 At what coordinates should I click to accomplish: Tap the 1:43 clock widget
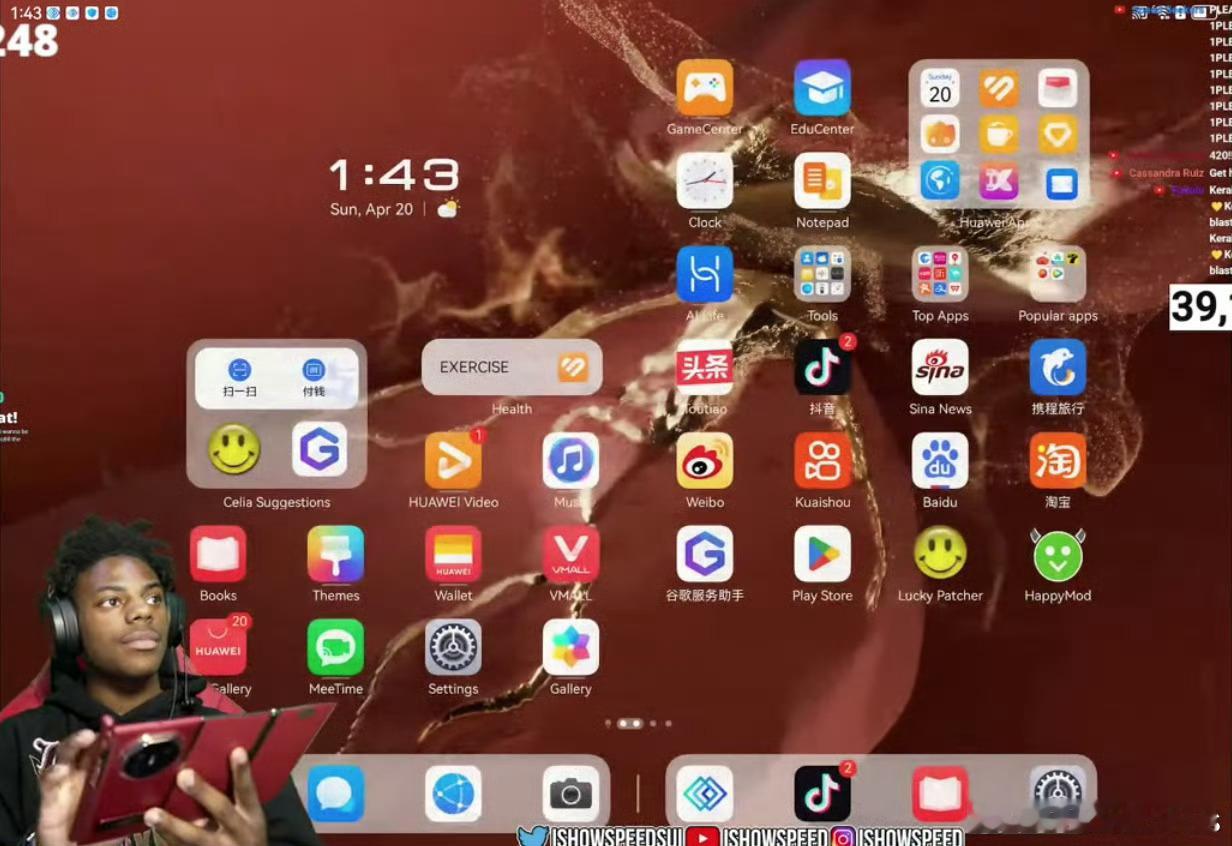click(x=394, y=175)
